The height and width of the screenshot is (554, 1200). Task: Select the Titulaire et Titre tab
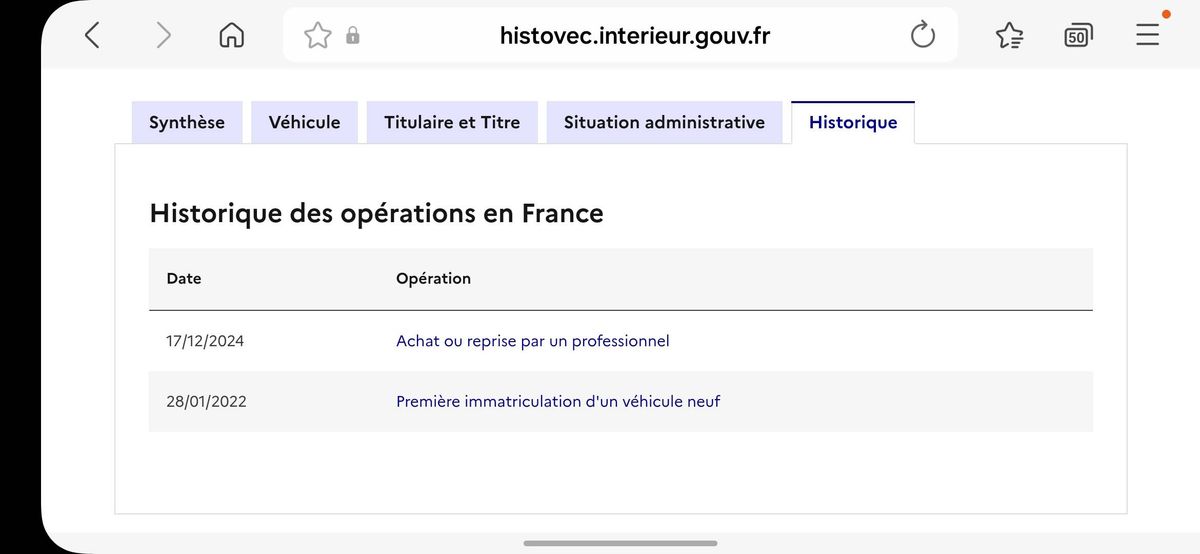[x=452, y=122]
